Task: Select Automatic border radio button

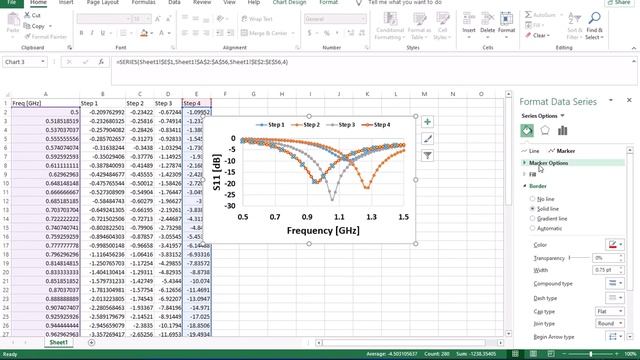Action: 532,228
